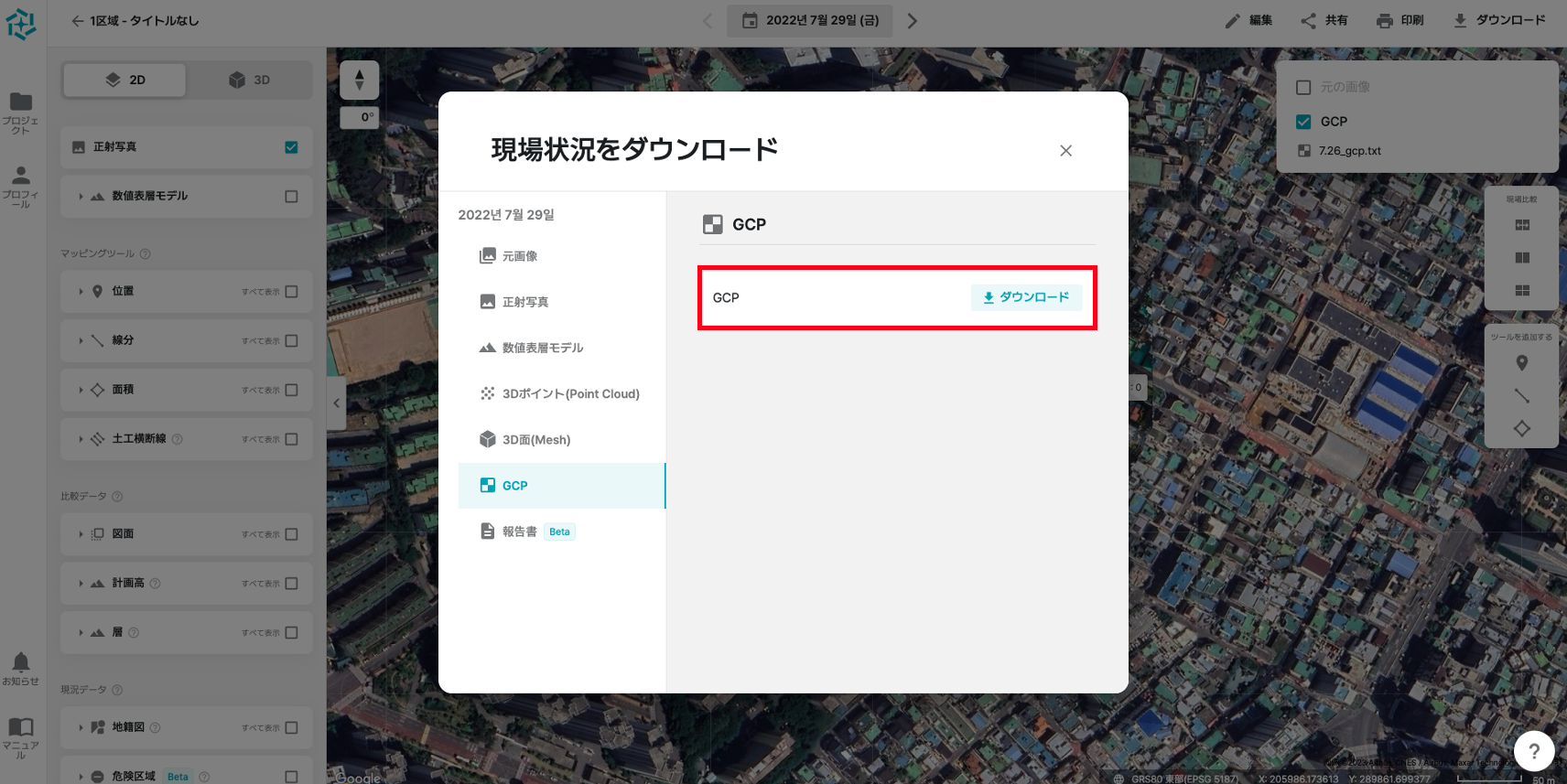
Task: Select 3D面(Mesh) in download list
Action: (561, 440)
